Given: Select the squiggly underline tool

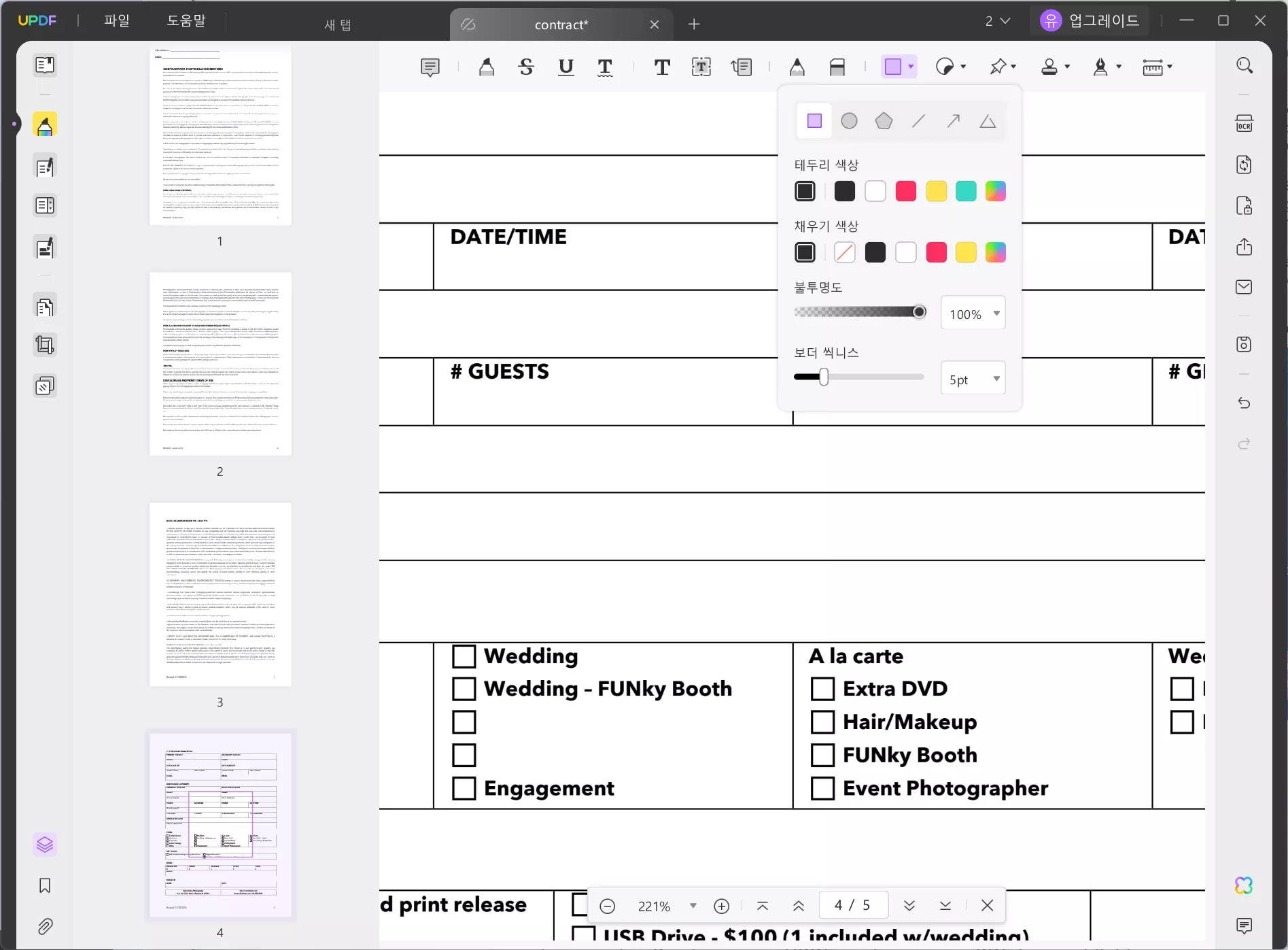Looking at the screenshot, I should [x=605, y=67].
